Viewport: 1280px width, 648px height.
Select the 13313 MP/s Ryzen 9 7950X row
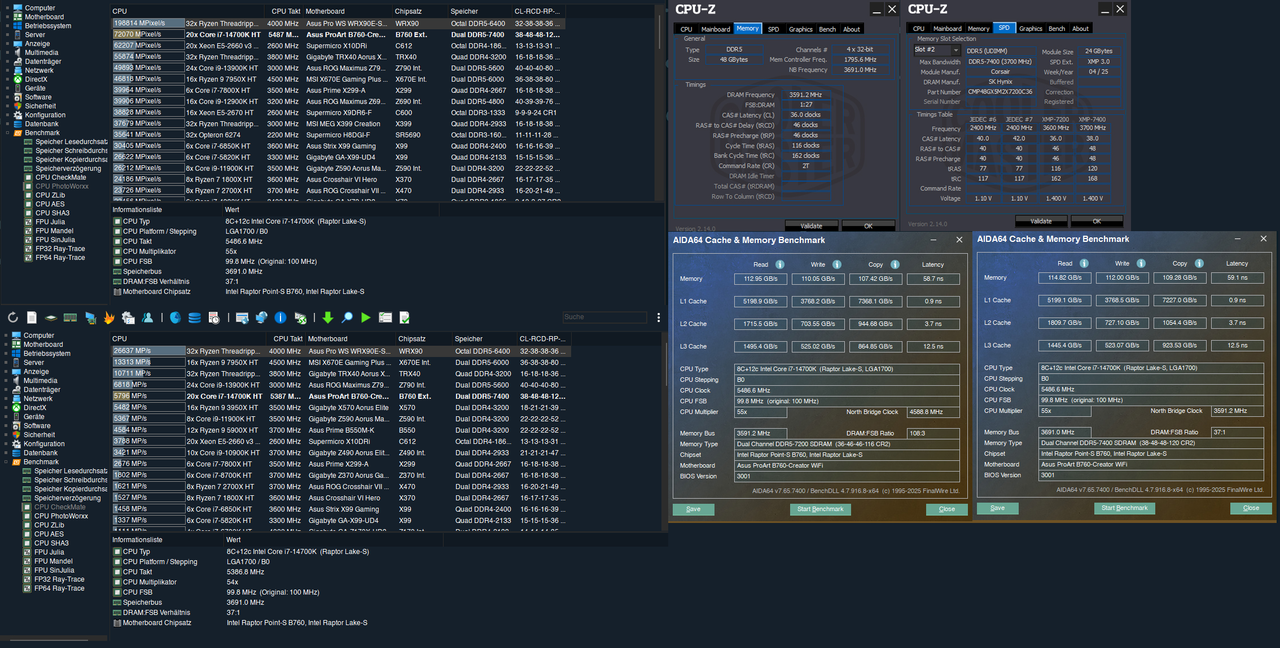pyautogui.click(x=340, y=362)
